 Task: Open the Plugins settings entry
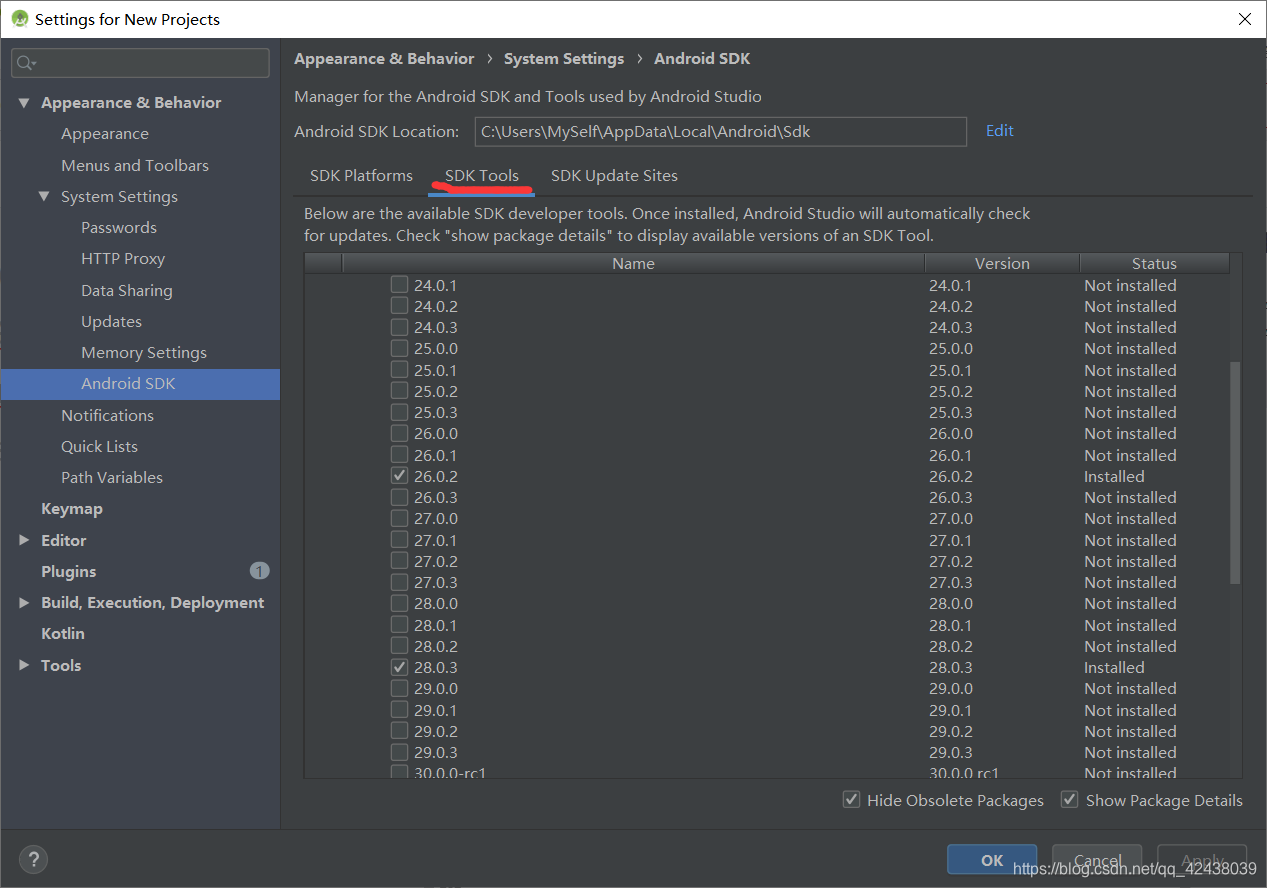68,571
